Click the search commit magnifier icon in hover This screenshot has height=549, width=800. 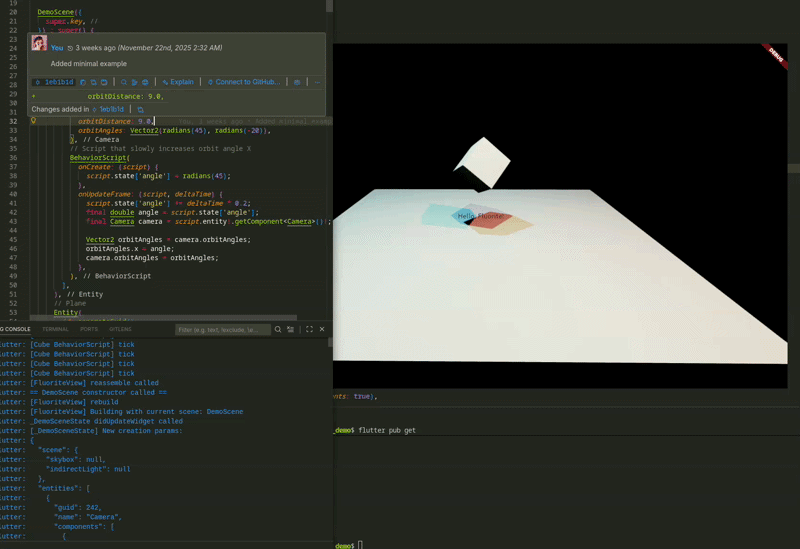point(124,82)
